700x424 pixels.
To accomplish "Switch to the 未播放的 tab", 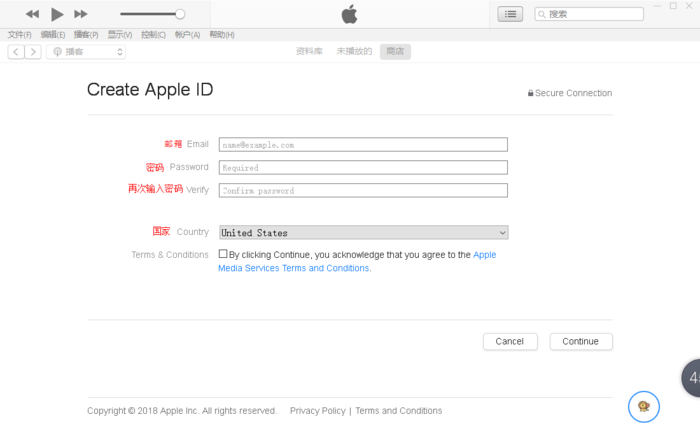I will (x=354, y=51).
